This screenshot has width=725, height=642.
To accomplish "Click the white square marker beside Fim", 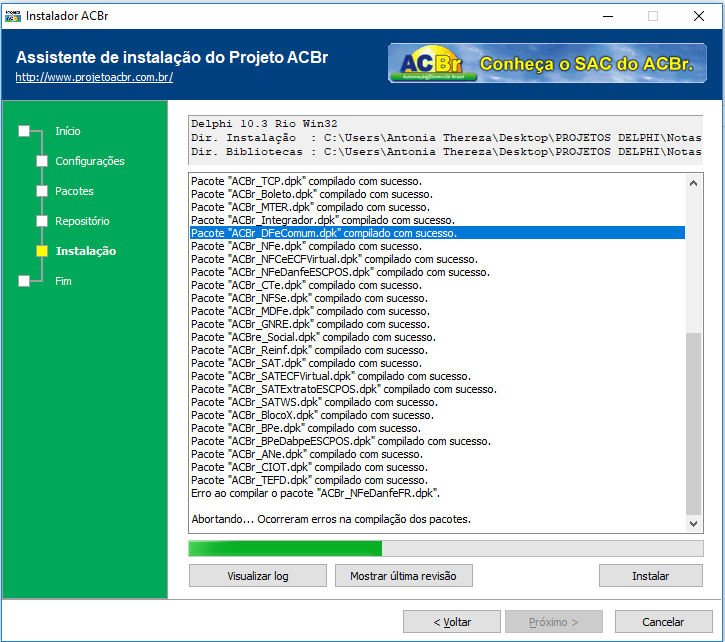I will click(24, 281).
